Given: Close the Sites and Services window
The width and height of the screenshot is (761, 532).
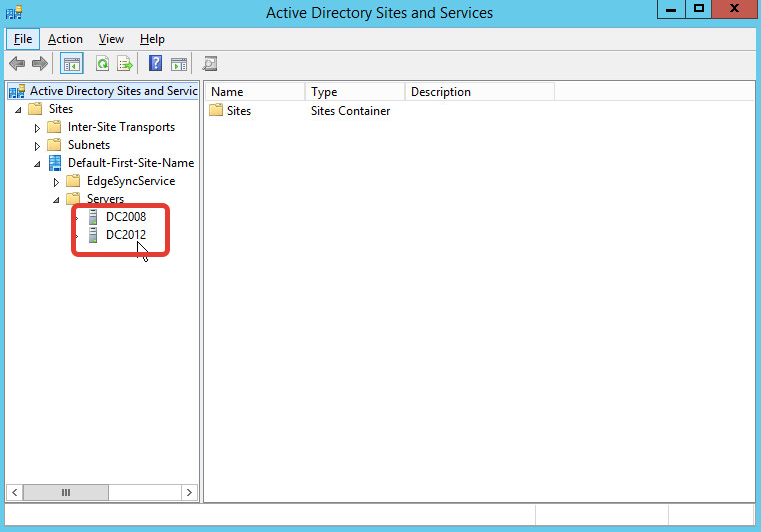Looking at the screenshot, I should tap(734, 9).
